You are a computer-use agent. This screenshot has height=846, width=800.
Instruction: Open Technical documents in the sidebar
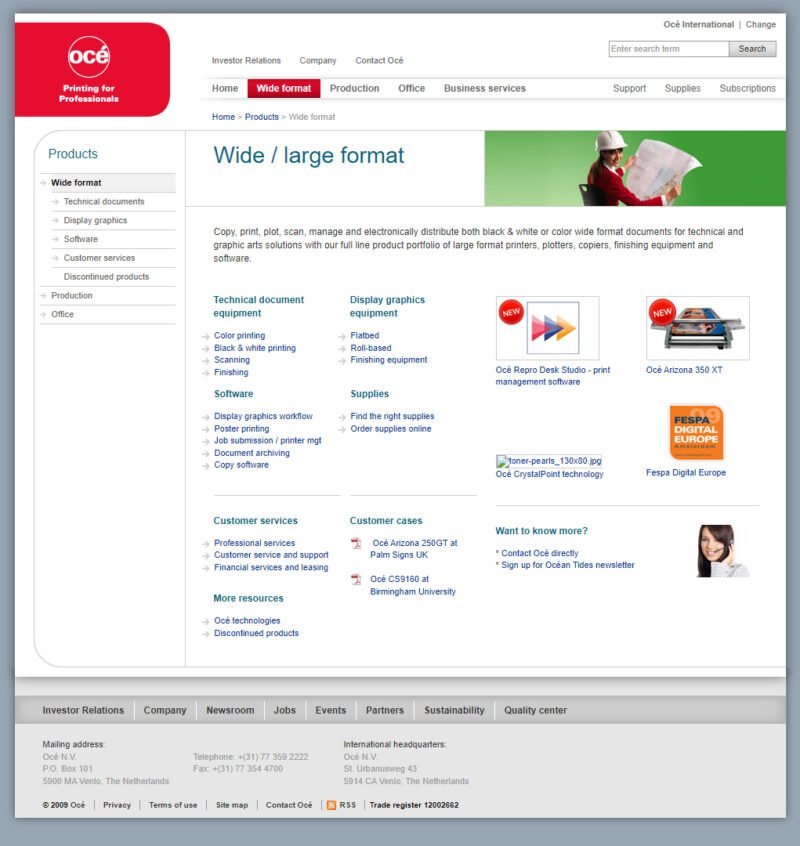(x=104, y=202)
